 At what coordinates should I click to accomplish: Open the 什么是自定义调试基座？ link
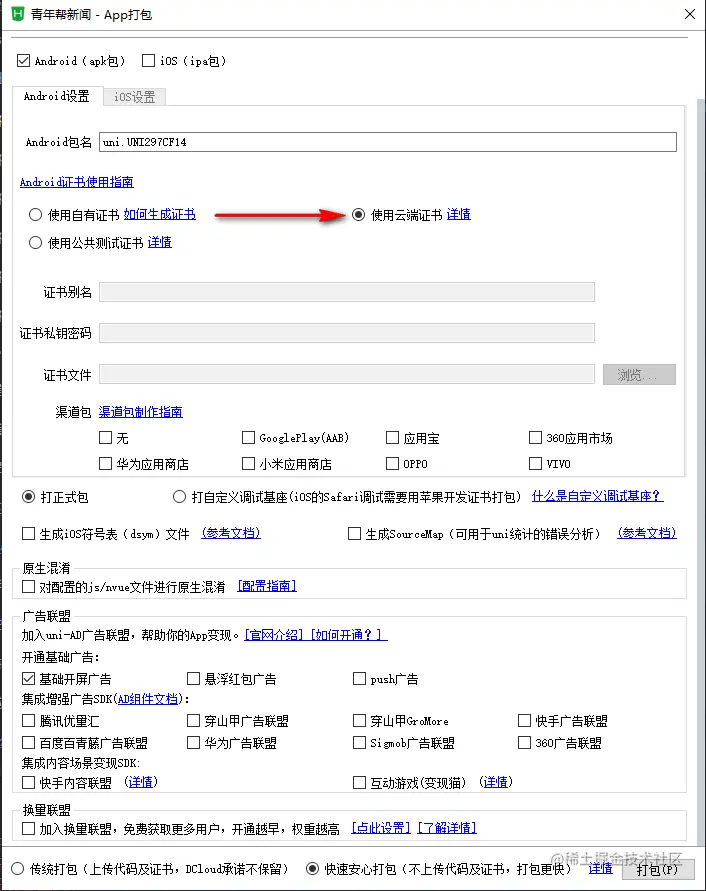point(597,496)
